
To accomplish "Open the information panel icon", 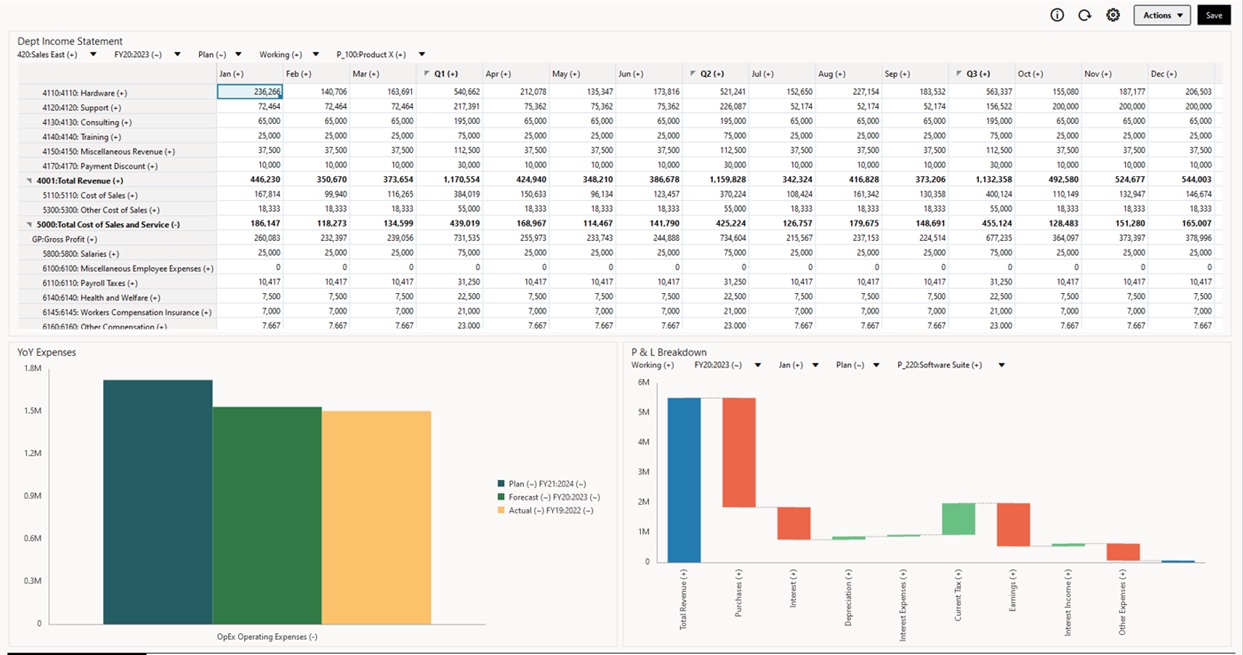I will (x=1059, y=15).
